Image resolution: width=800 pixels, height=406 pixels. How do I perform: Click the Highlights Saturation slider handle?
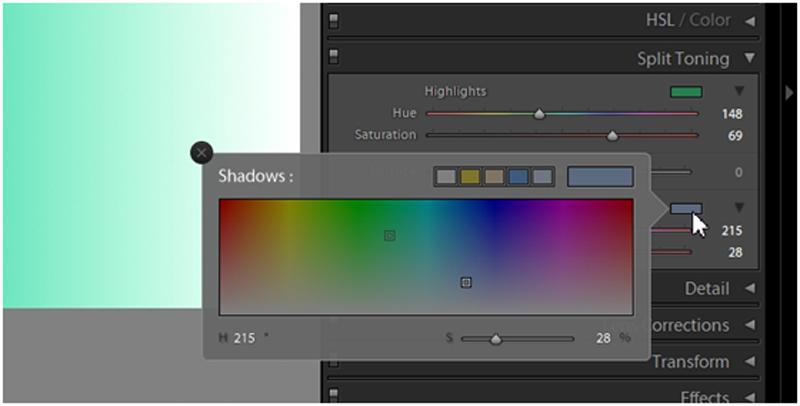click(x=612, y=136)
